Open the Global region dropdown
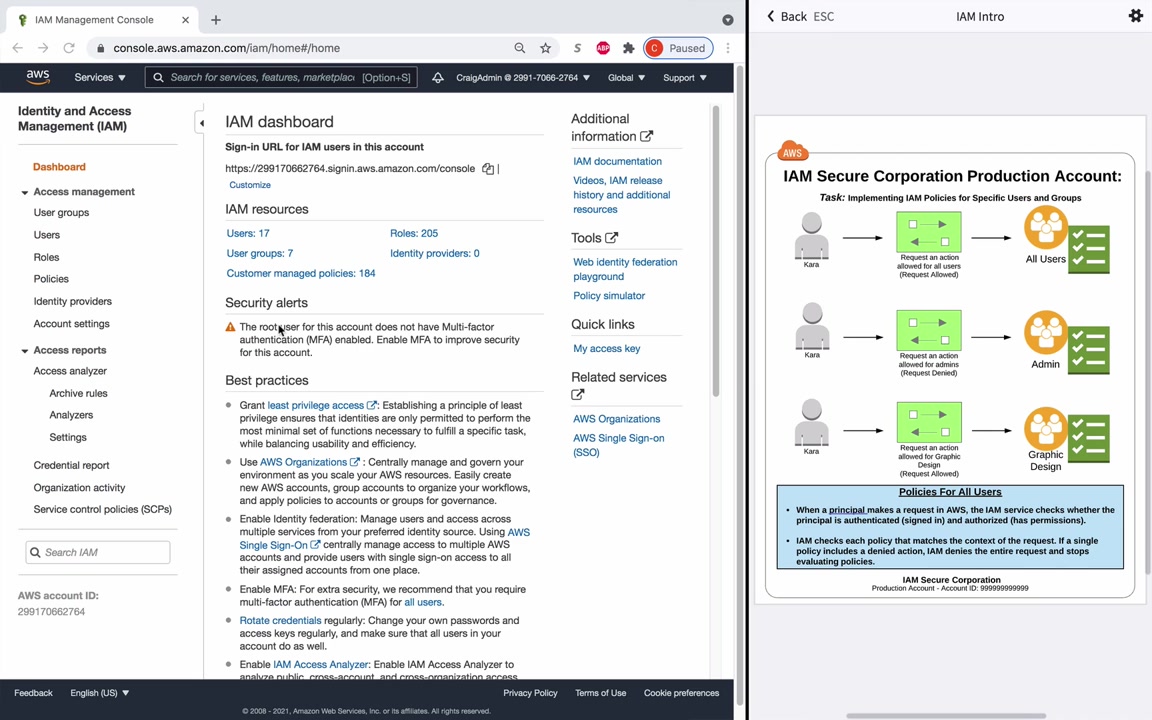This screenshot has width=1152, height=720. pyautogui.click(x=626, y=77)
